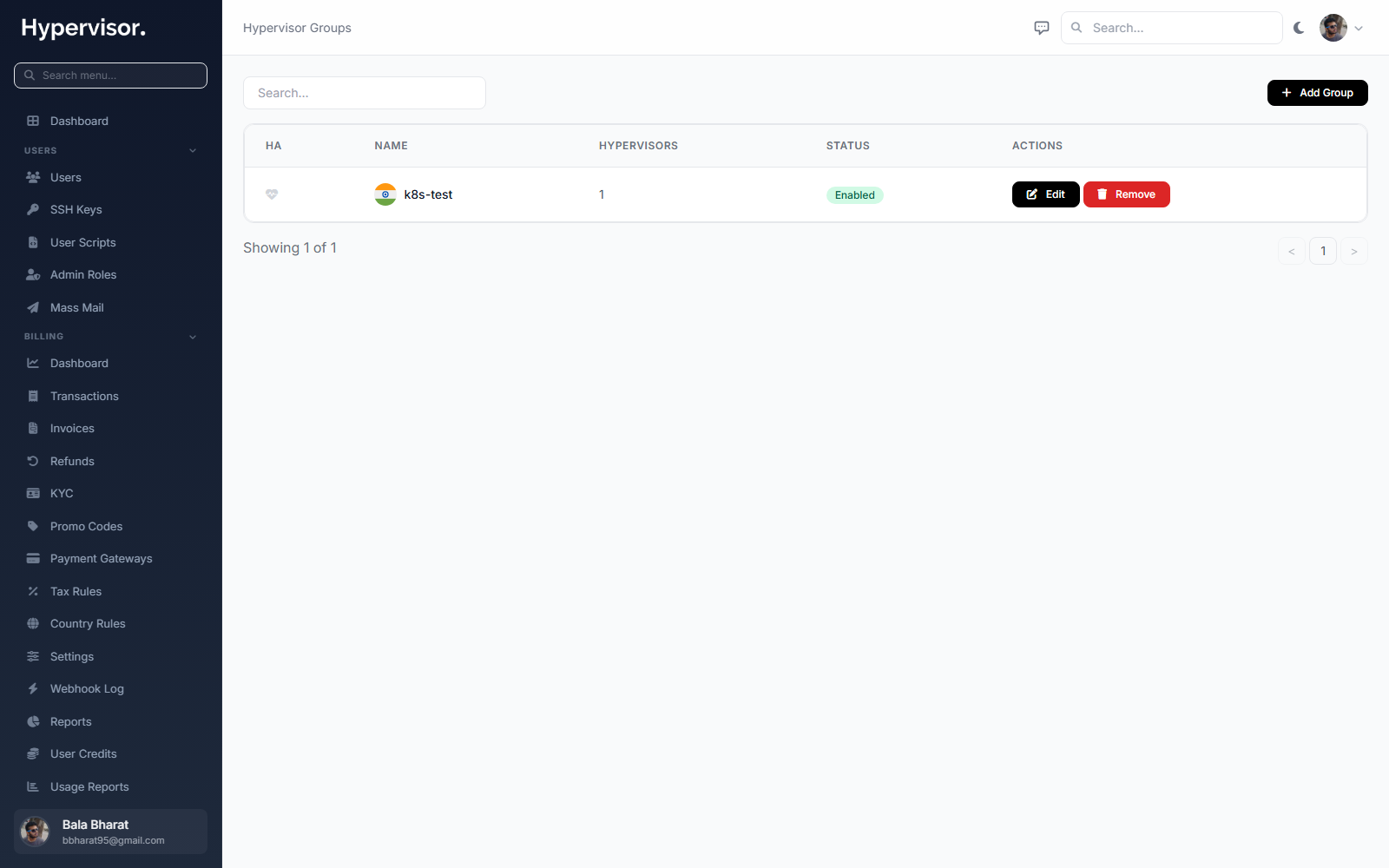Collapse the USERS section chevron
This screenshot has width=1389, height=868.
(193, 151)
